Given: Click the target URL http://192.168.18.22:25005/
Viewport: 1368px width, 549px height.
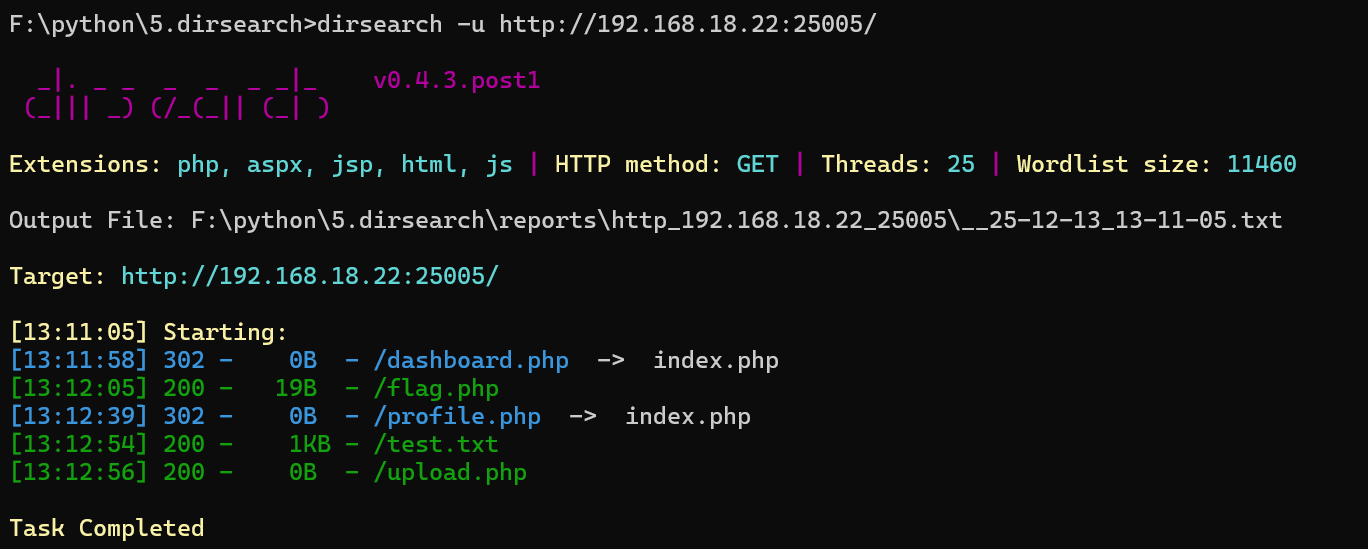Looking at the screenshot, I should pos(309,276).
